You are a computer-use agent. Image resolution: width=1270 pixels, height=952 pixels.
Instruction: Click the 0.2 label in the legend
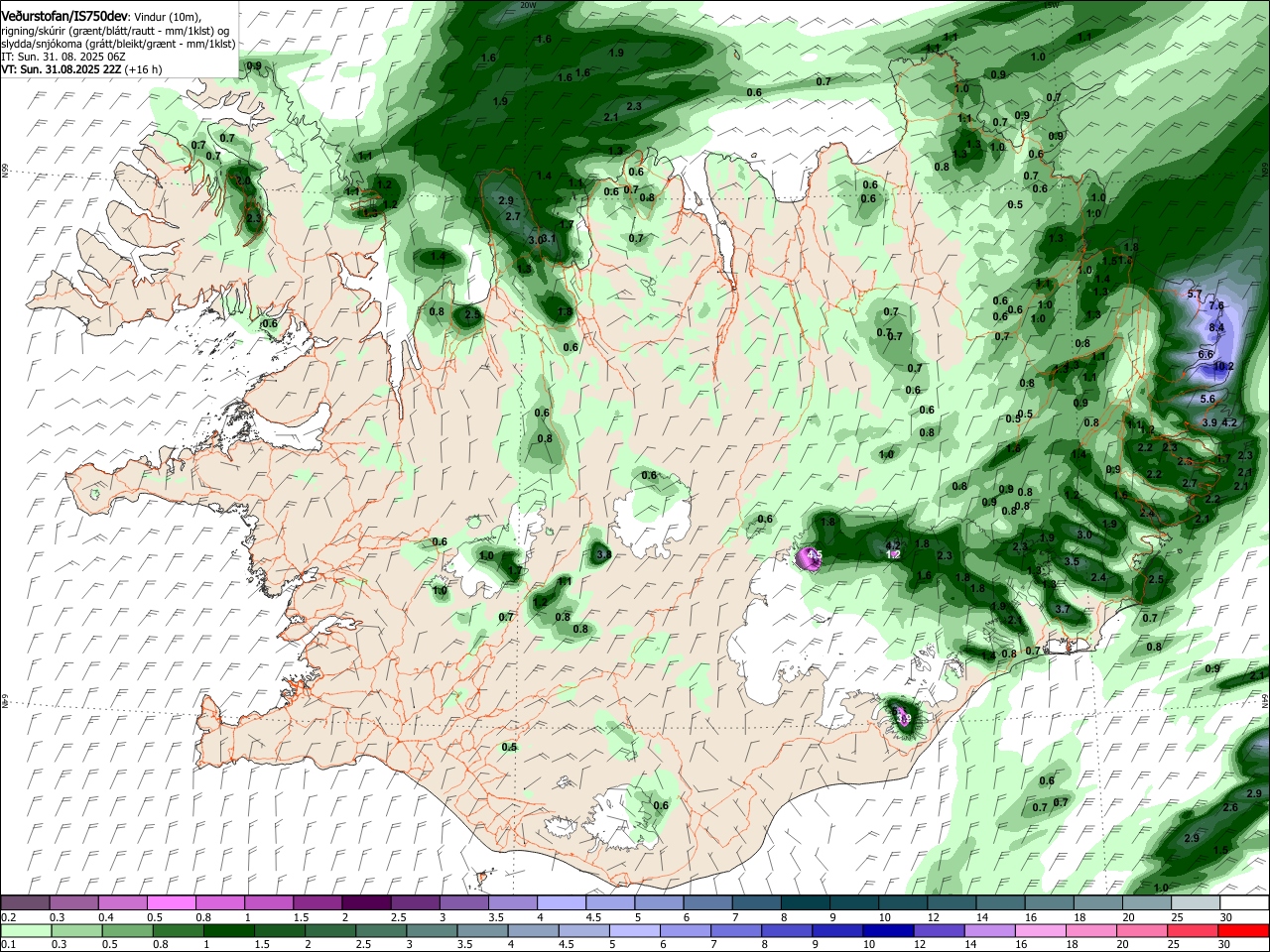click(x=9, y=917)
